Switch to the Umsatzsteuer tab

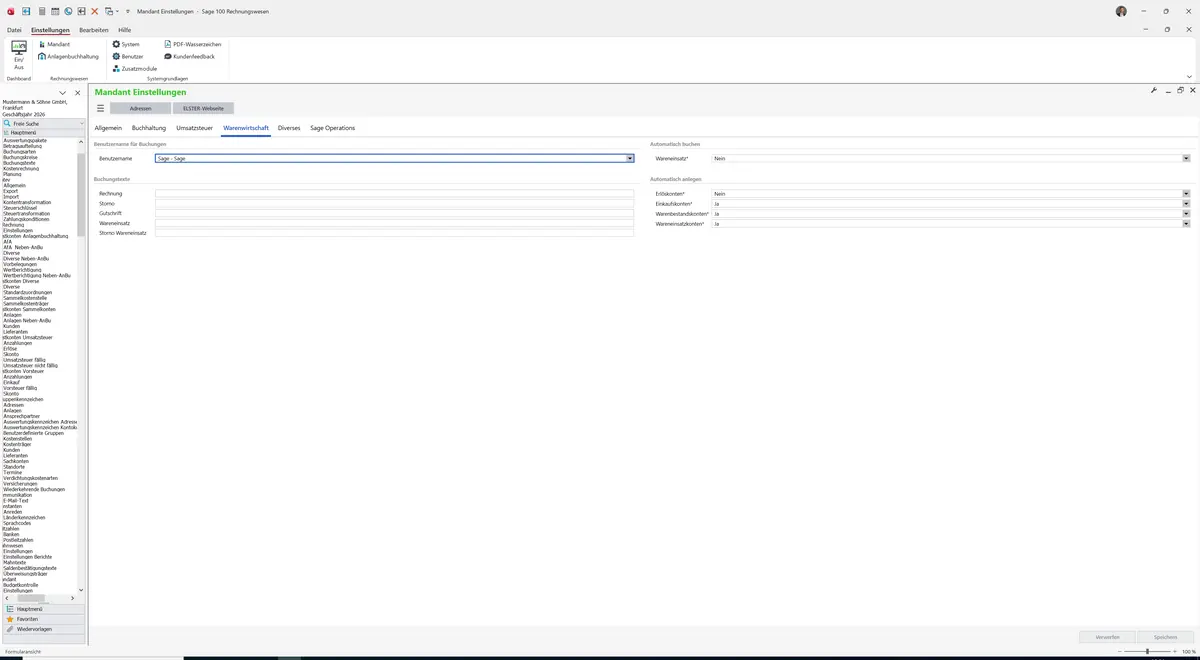pyautogui.click(x=194, y=128)
